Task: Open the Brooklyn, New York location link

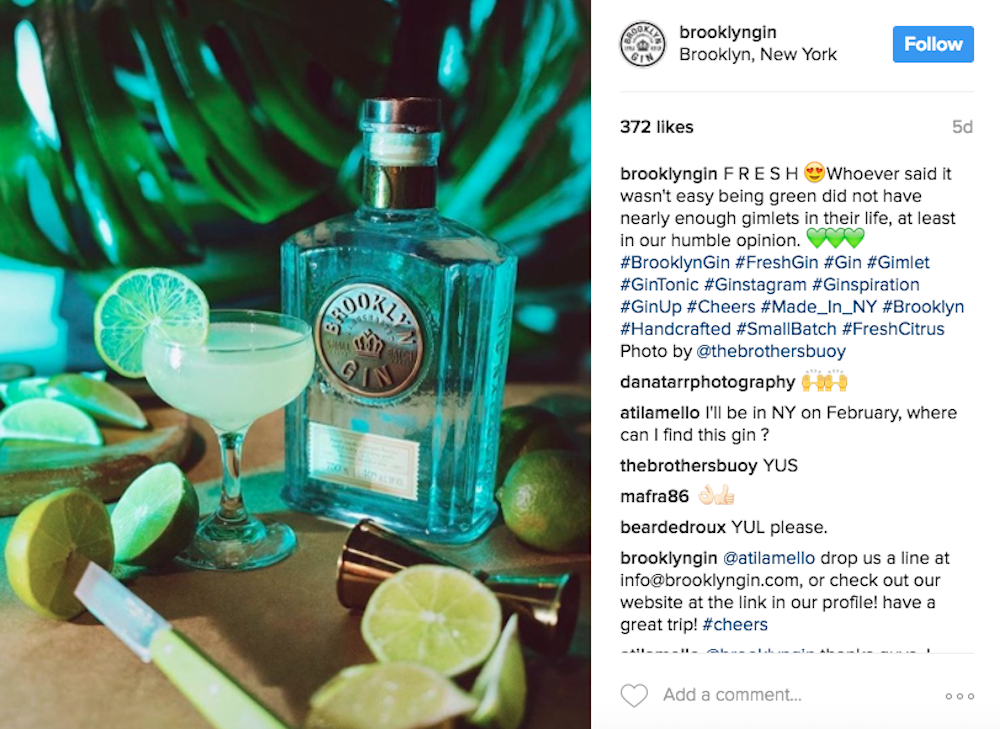Action: click(x=758, y=55)
